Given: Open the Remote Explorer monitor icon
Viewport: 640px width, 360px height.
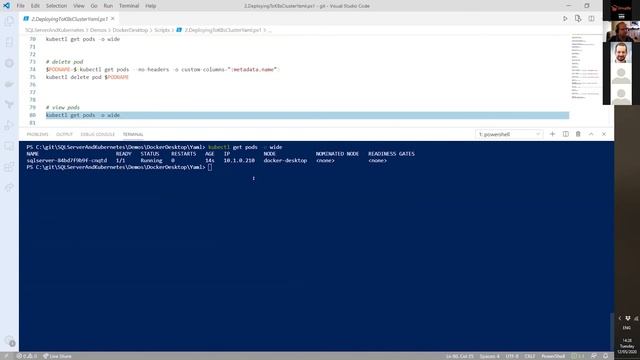Looking at the screenshot, I should click(x=9, y=146).
